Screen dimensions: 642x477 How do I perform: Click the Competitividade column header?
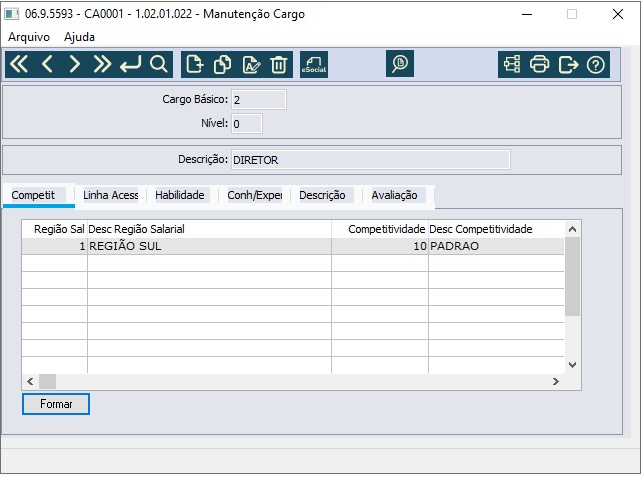click(x=380, y=229)
